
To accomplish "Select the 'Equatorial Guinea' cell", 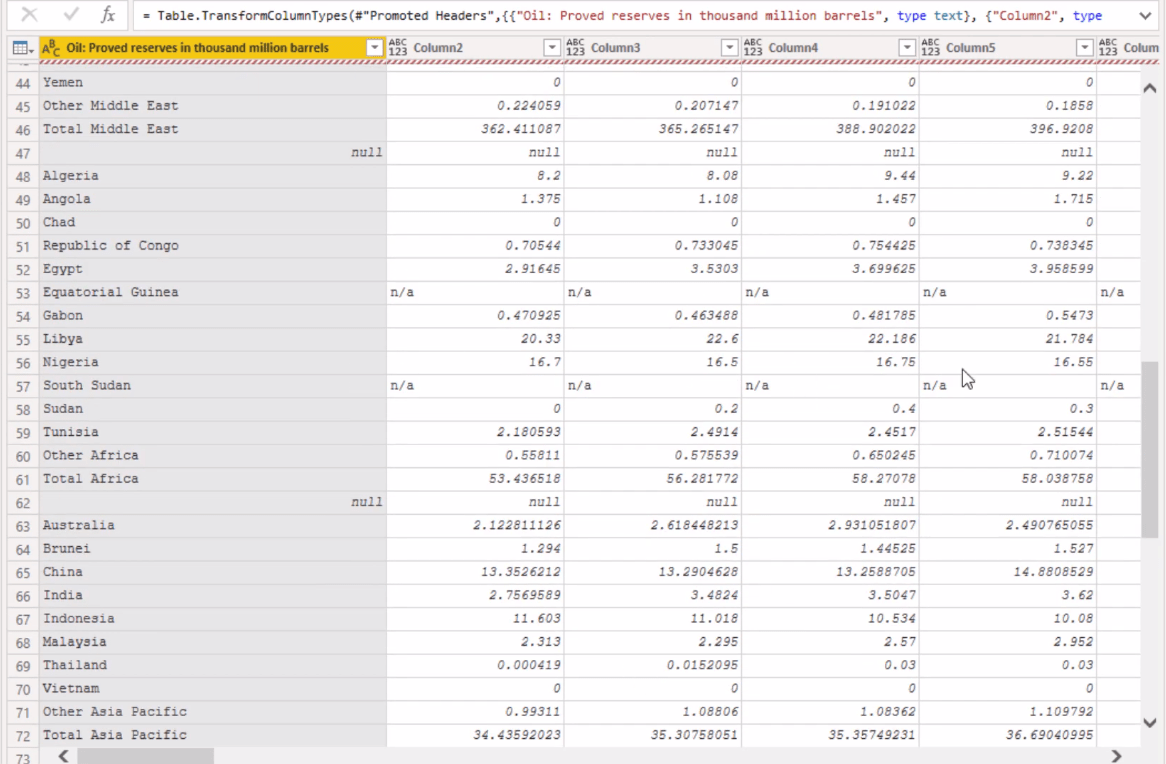I will [x=212, y=292].
